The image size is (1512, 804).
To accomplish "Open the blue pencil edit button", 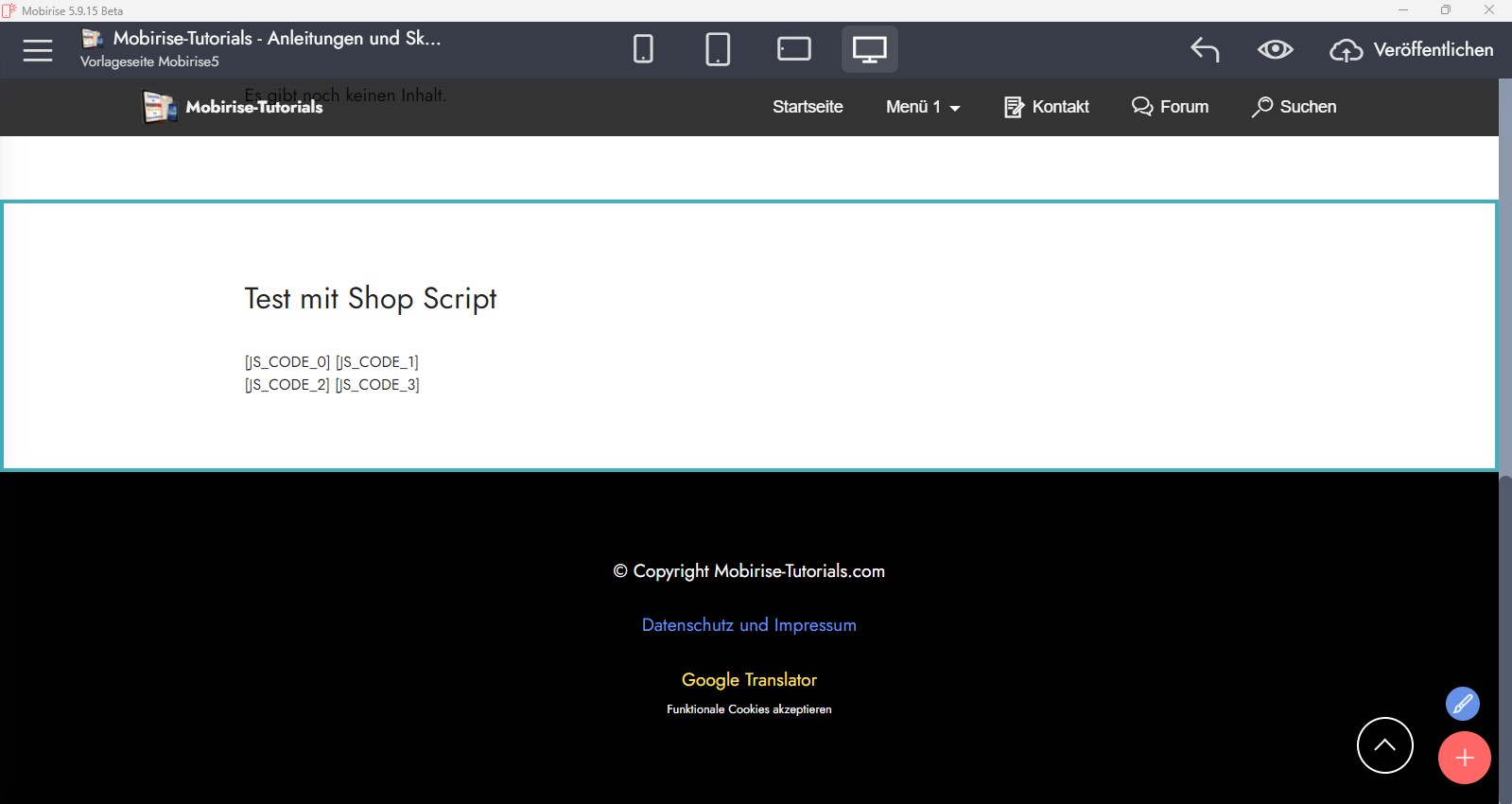I will [1462, 704].
